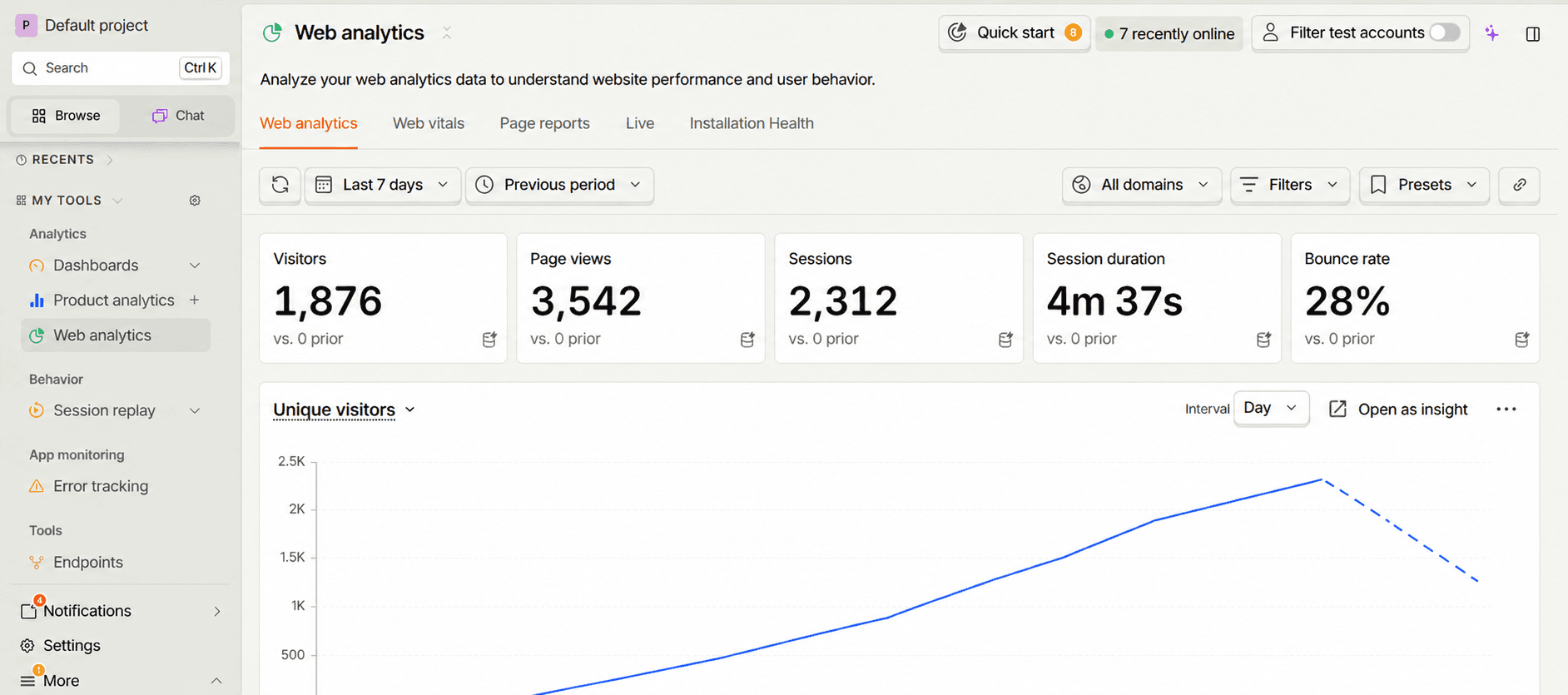Click the Session duration card notebook icon
Screen dimensions: 1568x695
(x=1263, y=339)
